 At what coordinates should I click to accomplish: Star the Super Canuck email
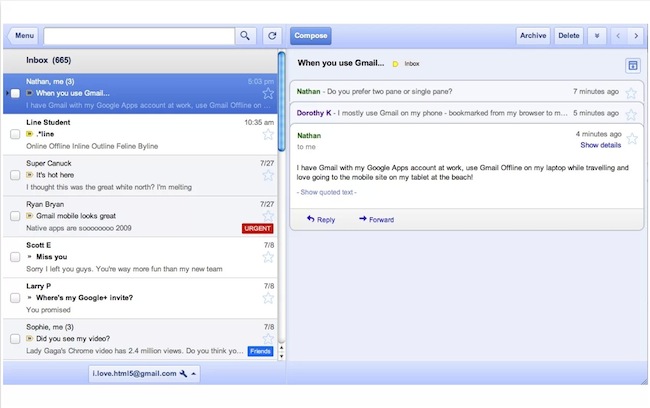point(268,175)
